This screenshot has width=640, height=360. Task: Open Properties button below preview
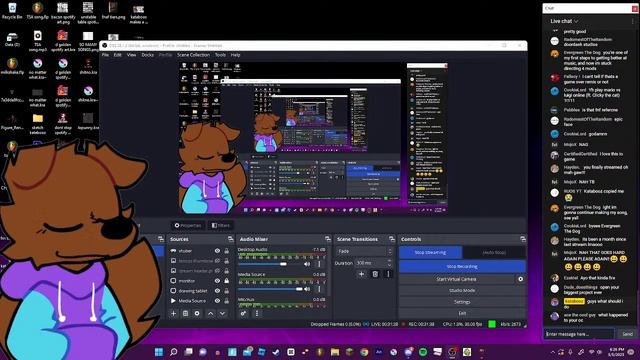click(188, 225)
